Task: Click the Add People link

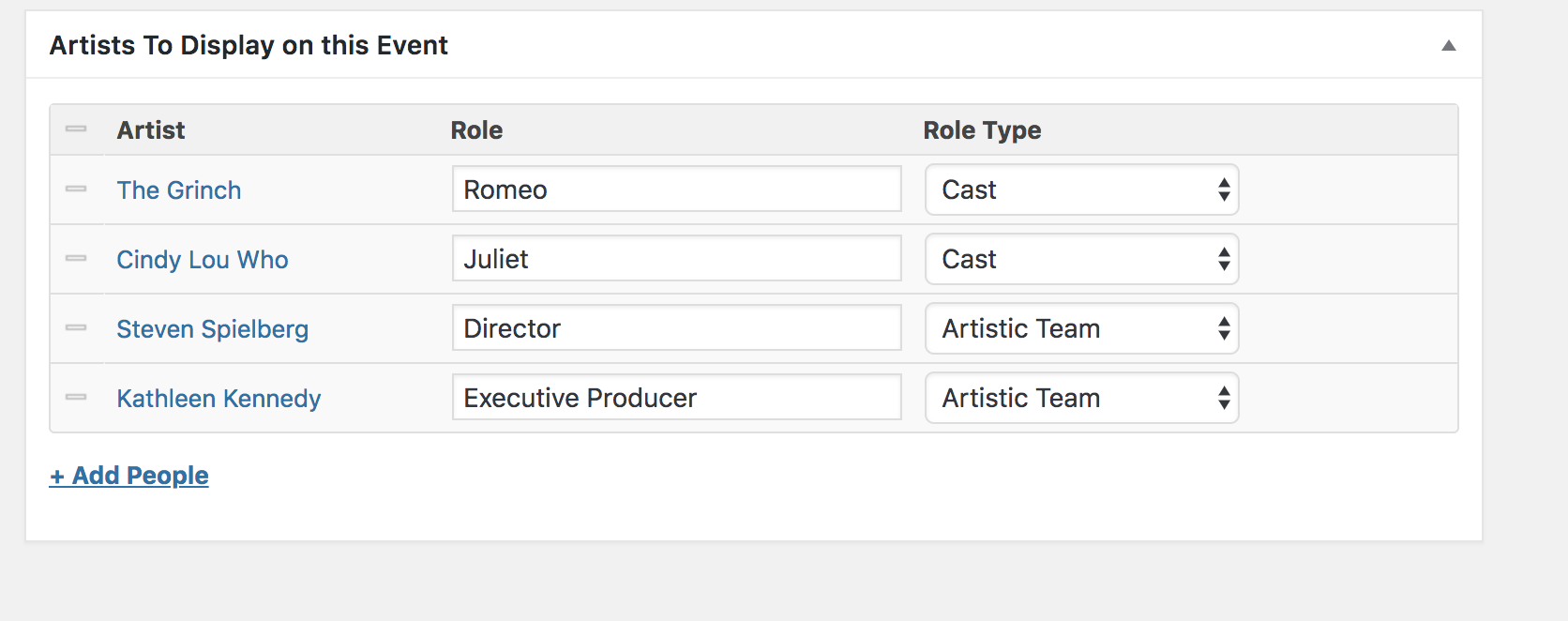Action: pyautogui.click(x=129, y=476)
